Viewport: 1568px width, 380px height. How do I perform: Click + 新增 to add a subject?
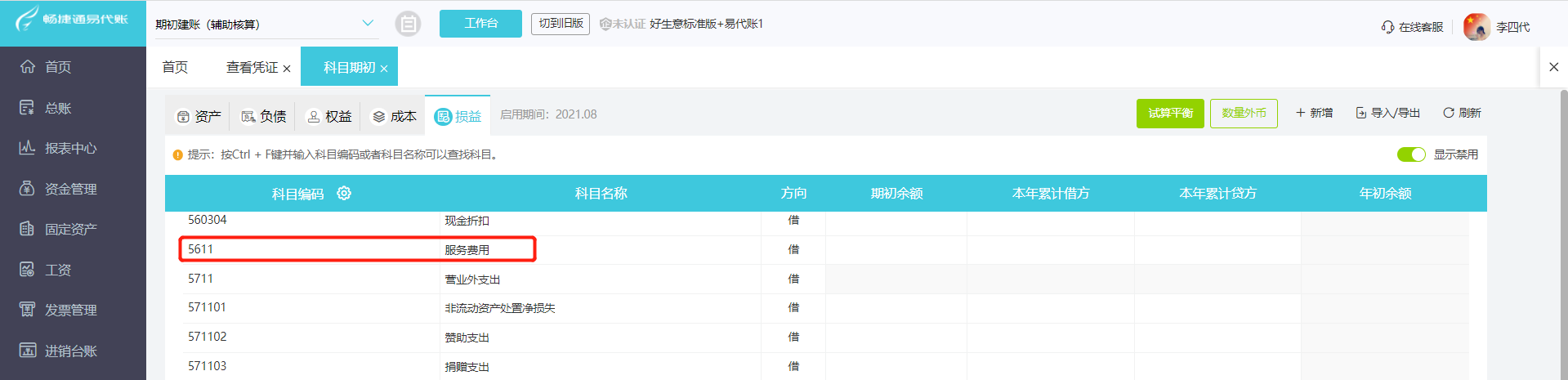coord(1314,113)
